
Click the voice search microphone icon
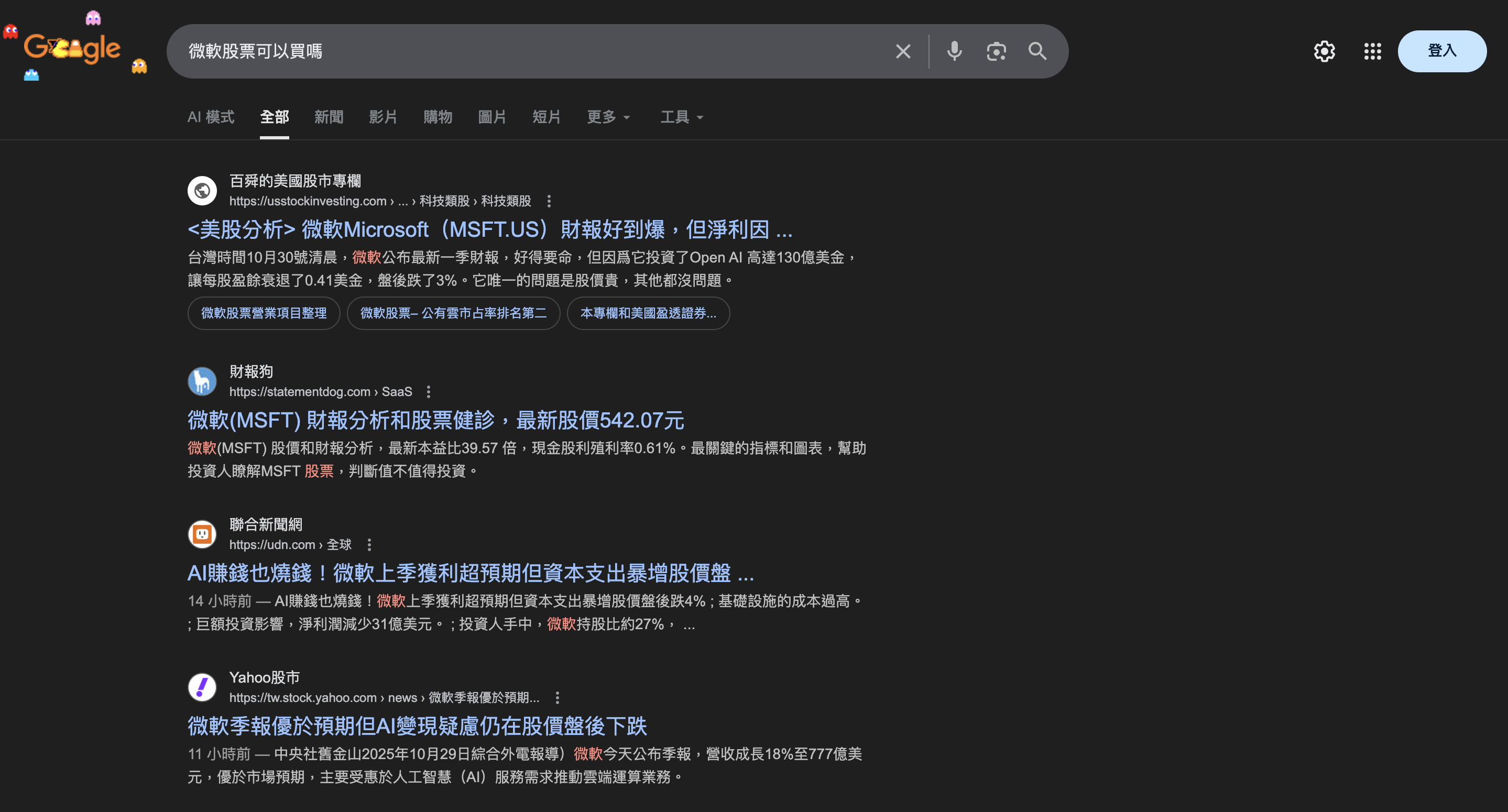(x=954, y=51)
